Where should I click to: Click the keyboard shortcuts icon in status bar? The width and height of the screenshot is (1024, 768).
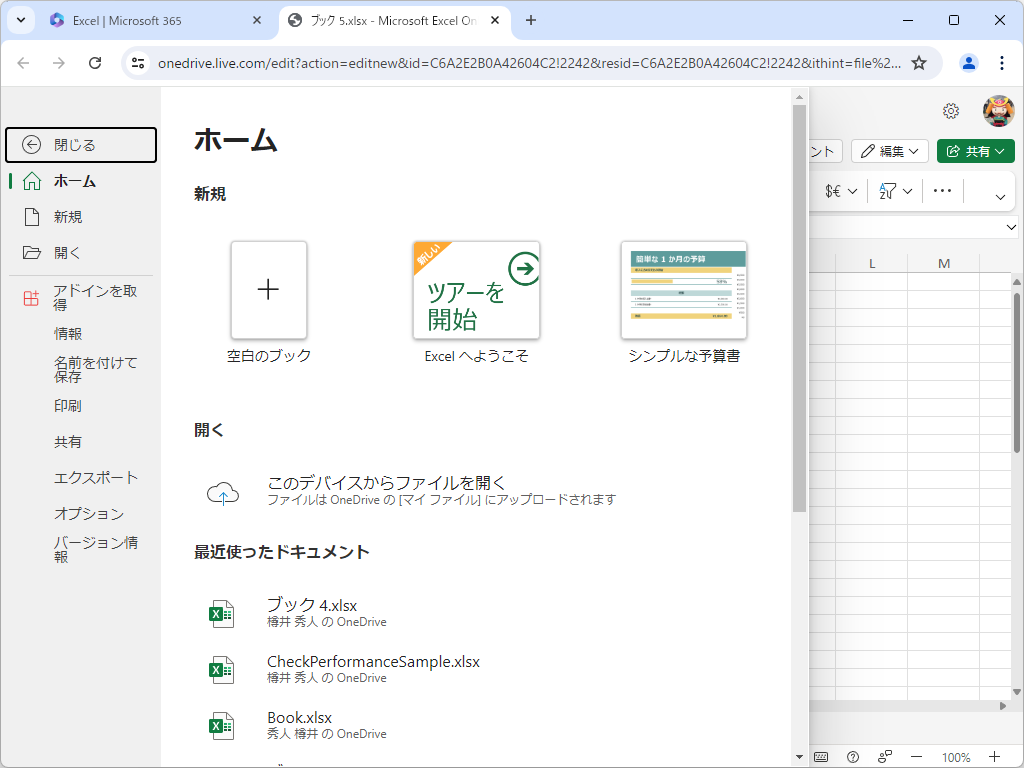(x=819, y=757)
